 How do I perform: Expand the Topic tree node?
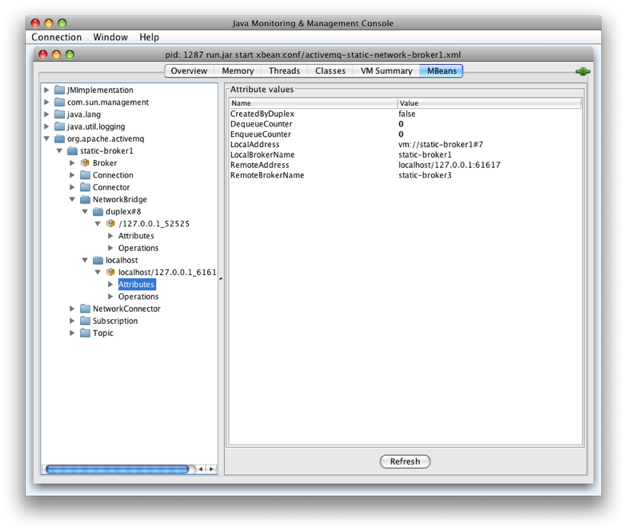[72, 333]
